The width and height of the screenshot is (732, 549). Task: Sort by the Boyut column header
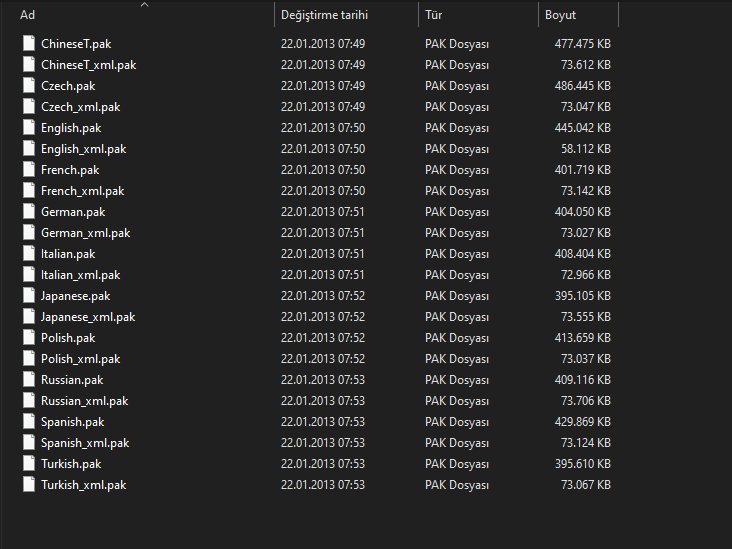560,15
